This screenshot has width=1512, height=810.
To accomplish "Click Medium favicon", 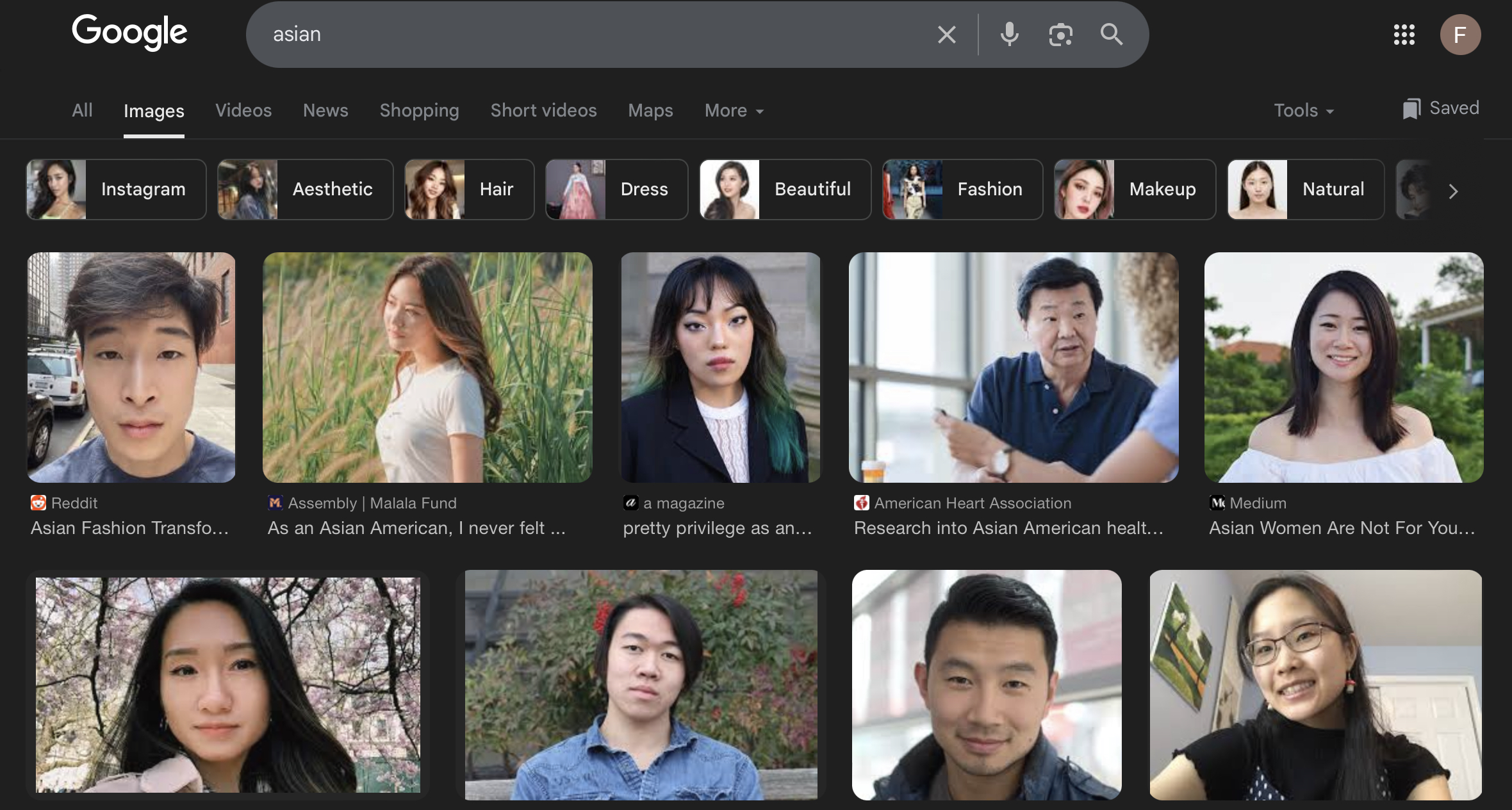I will tap(1217, 503).
